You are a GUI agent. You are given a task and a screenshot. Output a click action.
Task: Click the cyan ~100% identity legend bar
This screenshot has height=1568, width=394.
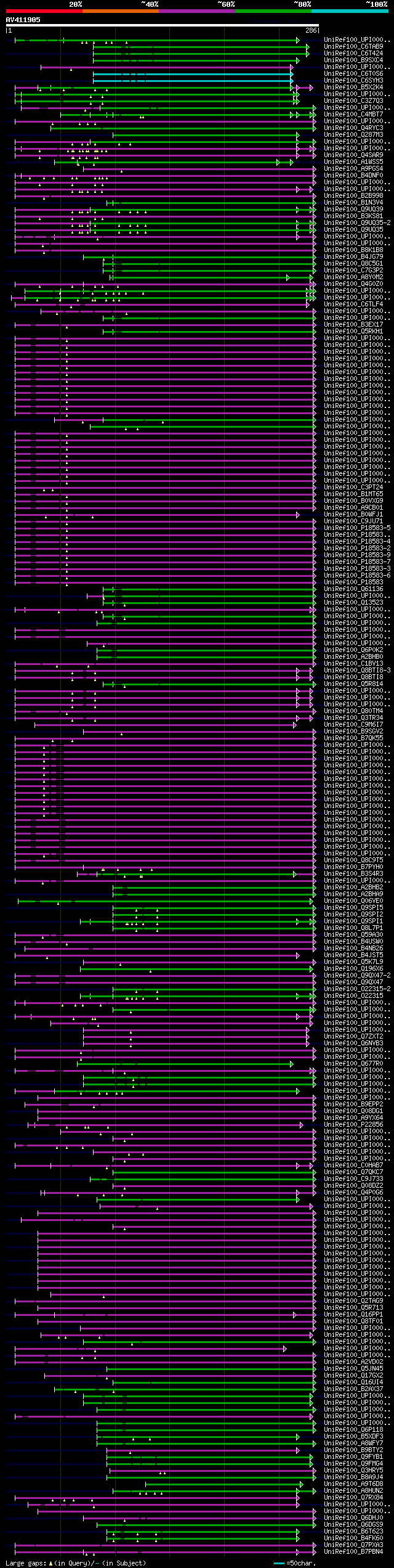click(350, 11)
